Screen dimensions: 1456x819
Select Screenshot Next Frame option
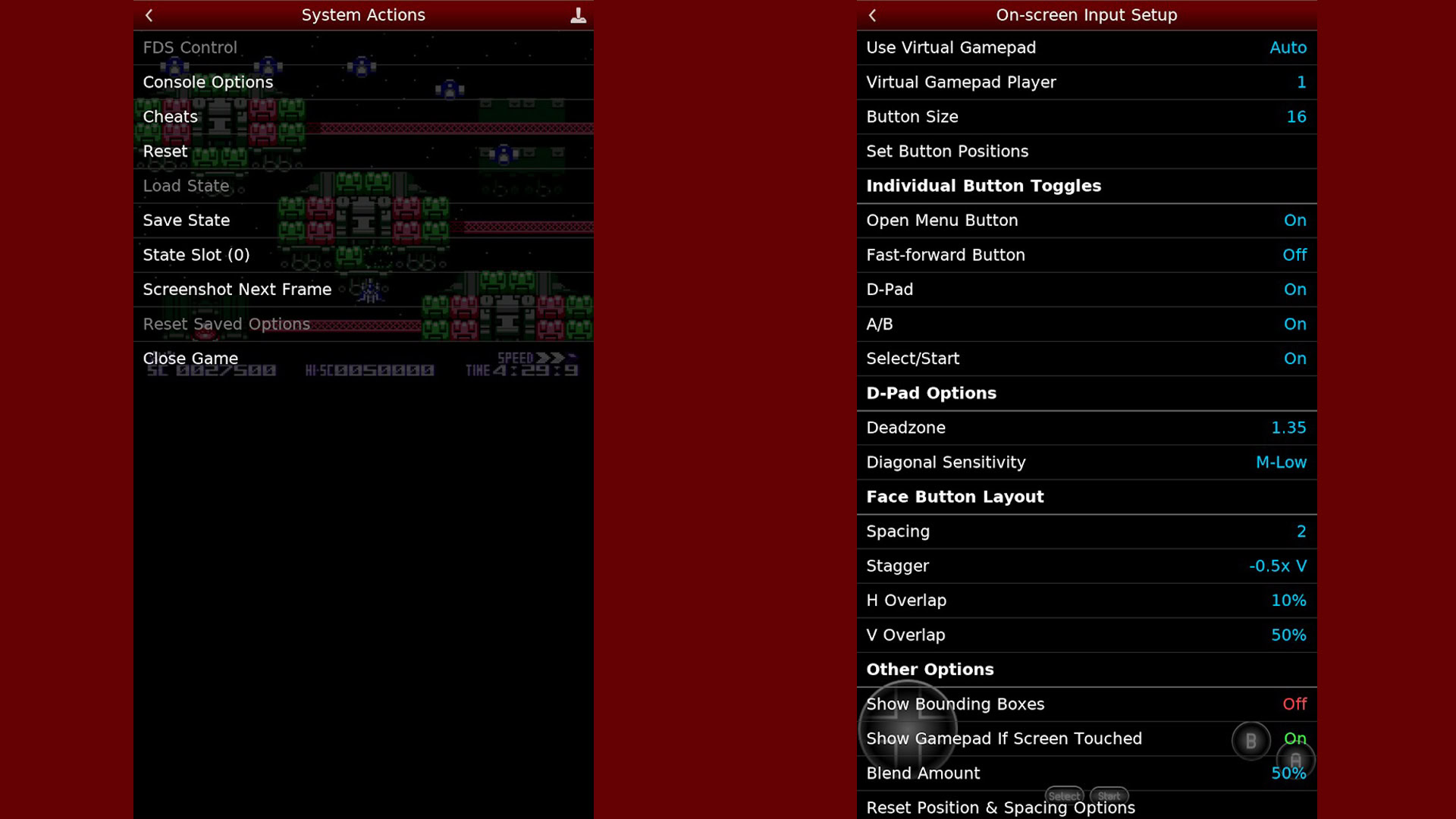coord(237,289)
